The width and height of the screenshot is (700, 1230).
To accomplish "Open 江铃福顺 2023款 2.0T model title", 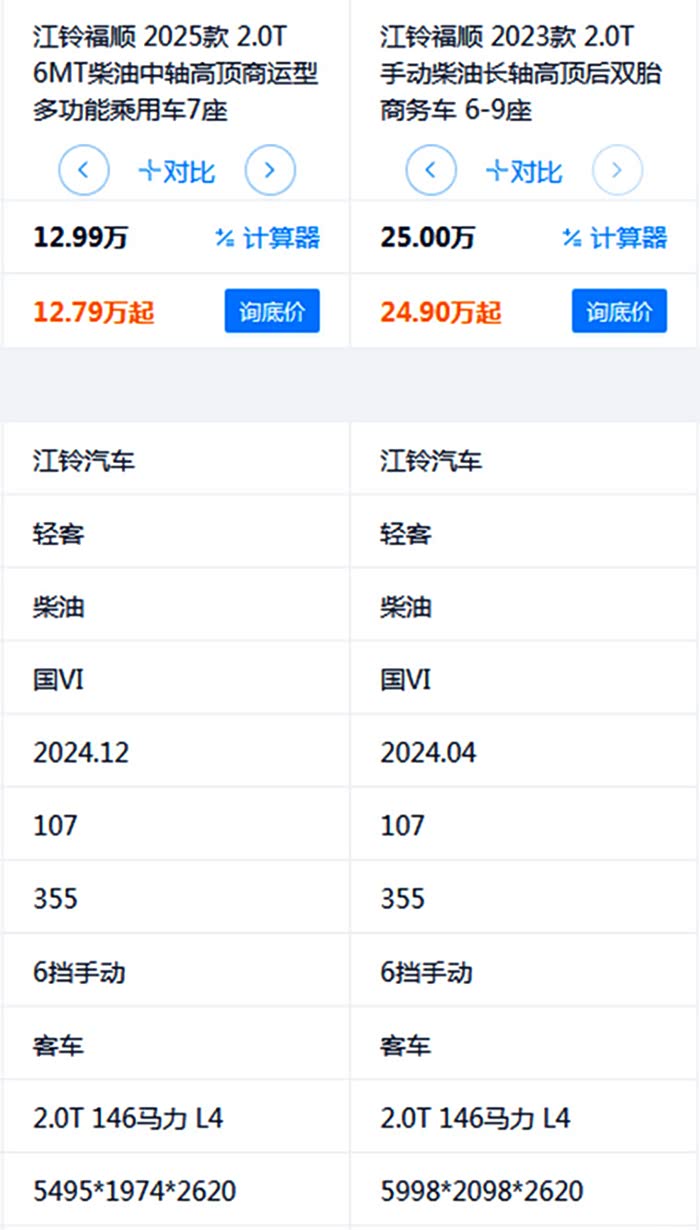I will 520,74.
